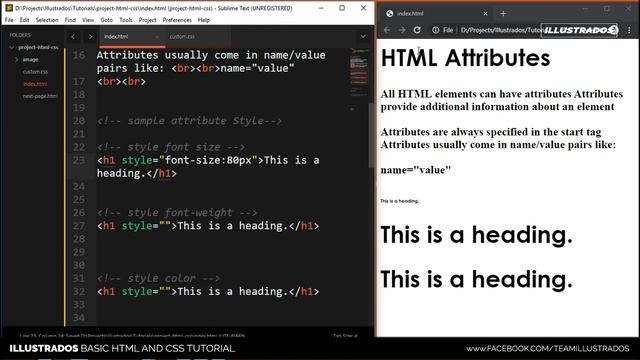Click the Sublime Text app icon
The image size is (640, 360).
[x=9, y=8]
